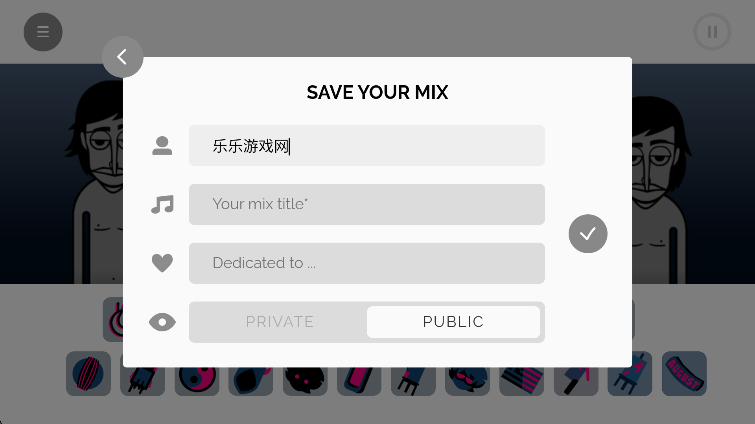Choose the AUGUST banner sound icon
The height and width of the screenshot is (424, 755).
coord(684,373)
